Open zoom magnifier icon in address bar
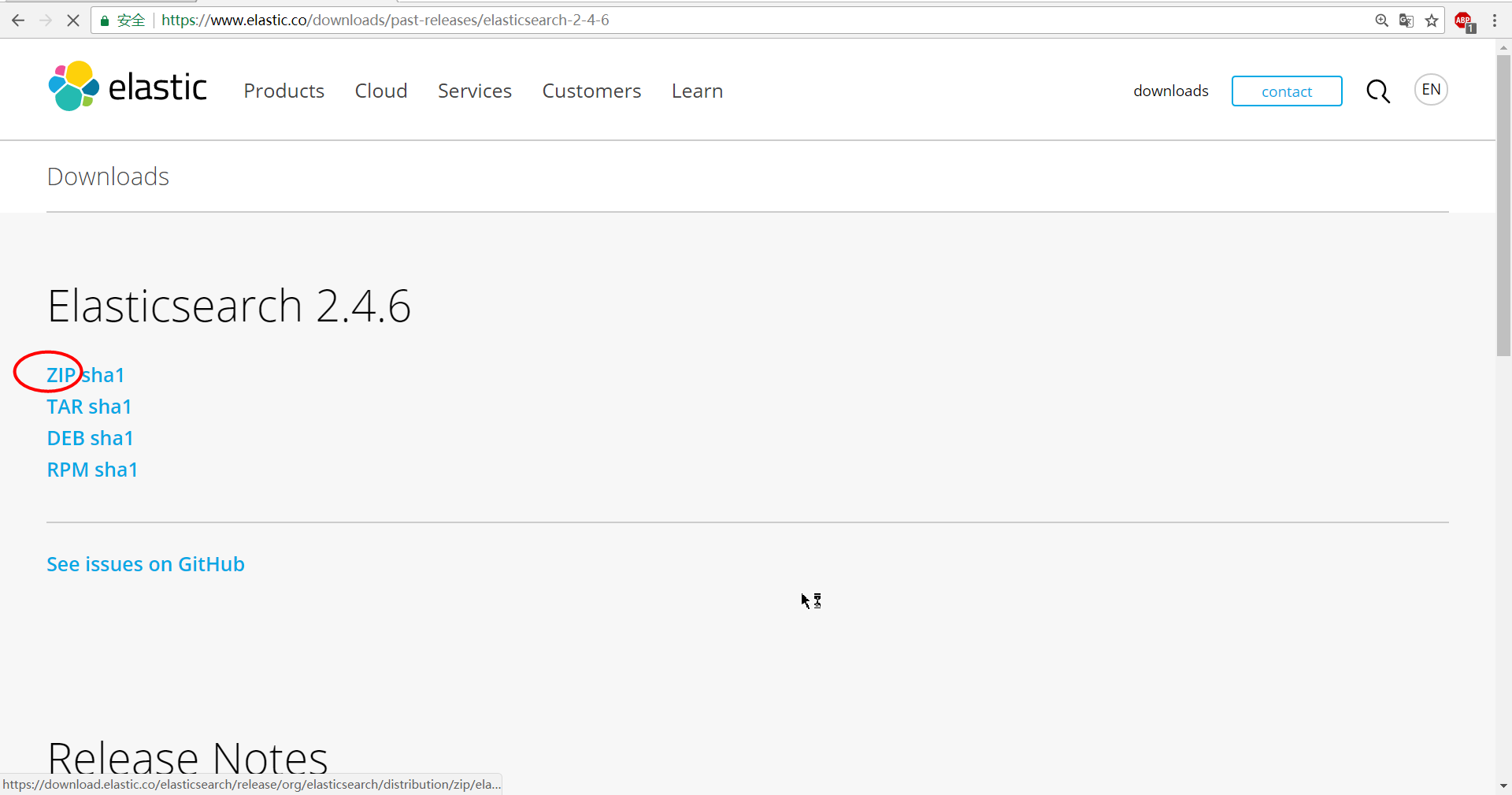The image size is (1512, 795). click(1381, 20)
